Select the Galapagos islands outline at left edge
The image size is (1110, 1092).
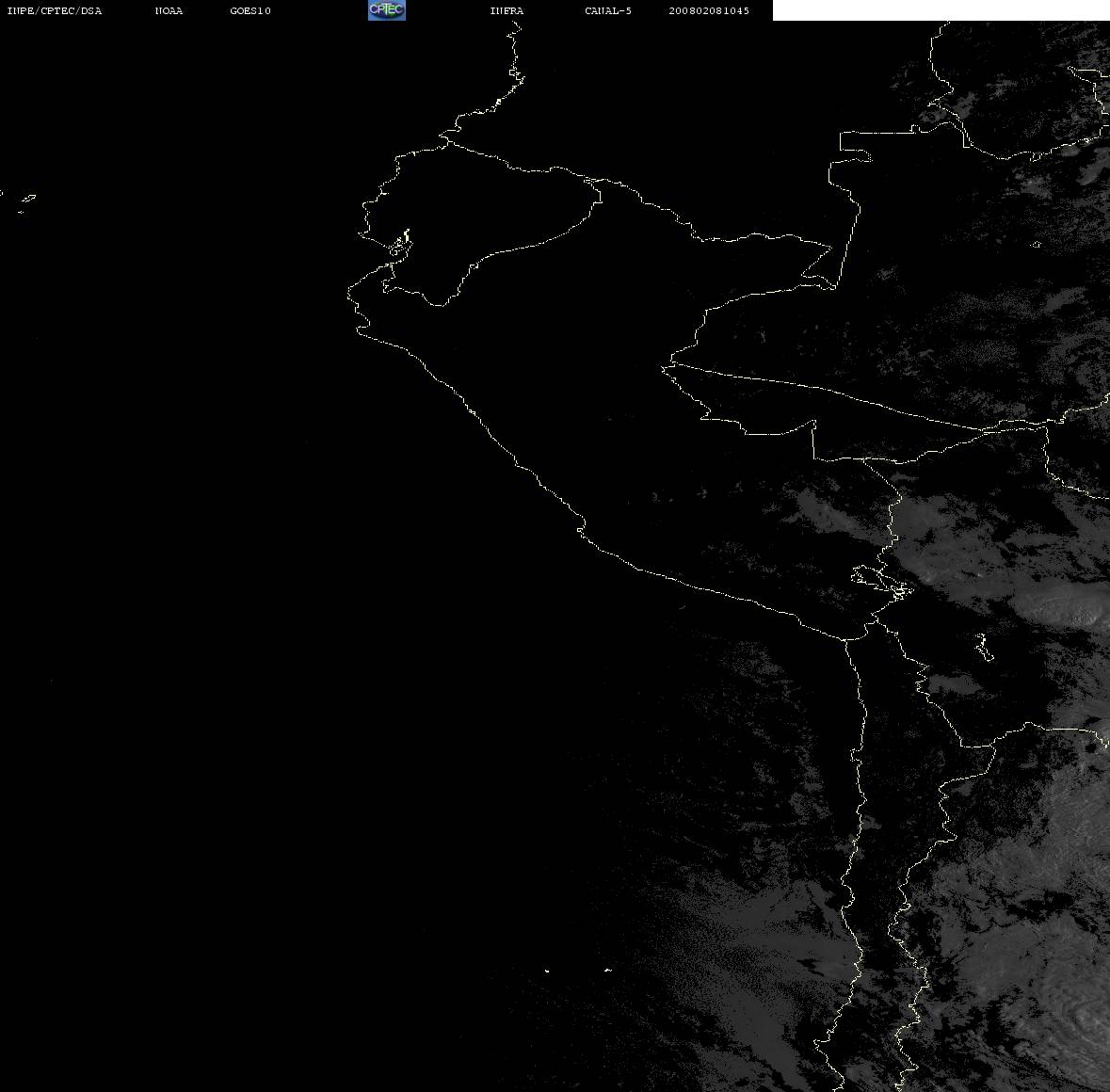pos(20,201)
